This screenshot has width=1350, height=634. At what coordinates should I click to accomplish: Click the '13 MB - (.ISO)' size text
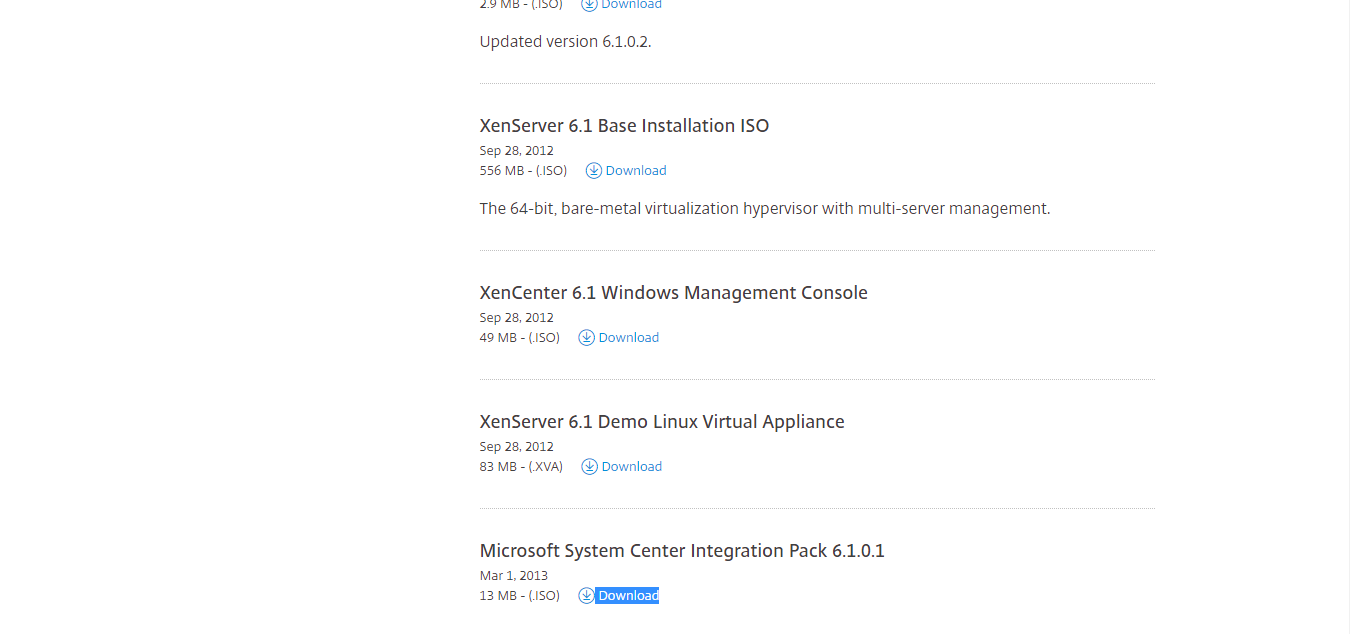tap(520, 595)
